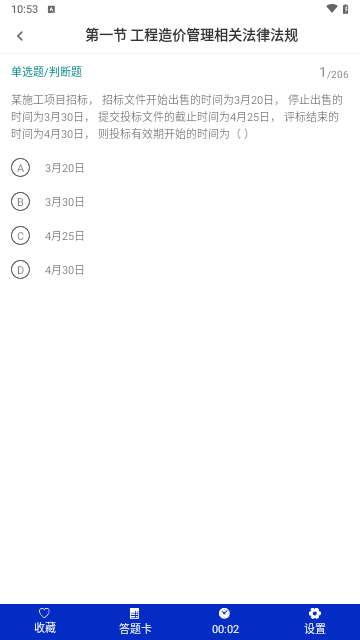Choose option C radio circle
Viewport: 360px width, 640px height.
click(x=20, y=236)
